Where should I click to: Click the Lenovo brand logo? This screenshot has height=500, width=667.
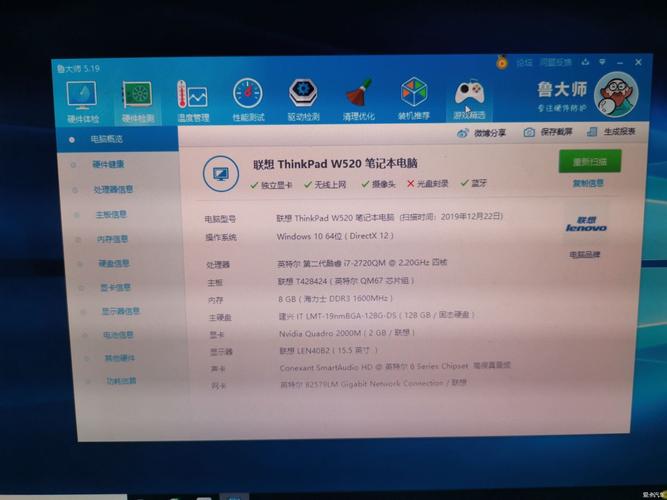586,225
